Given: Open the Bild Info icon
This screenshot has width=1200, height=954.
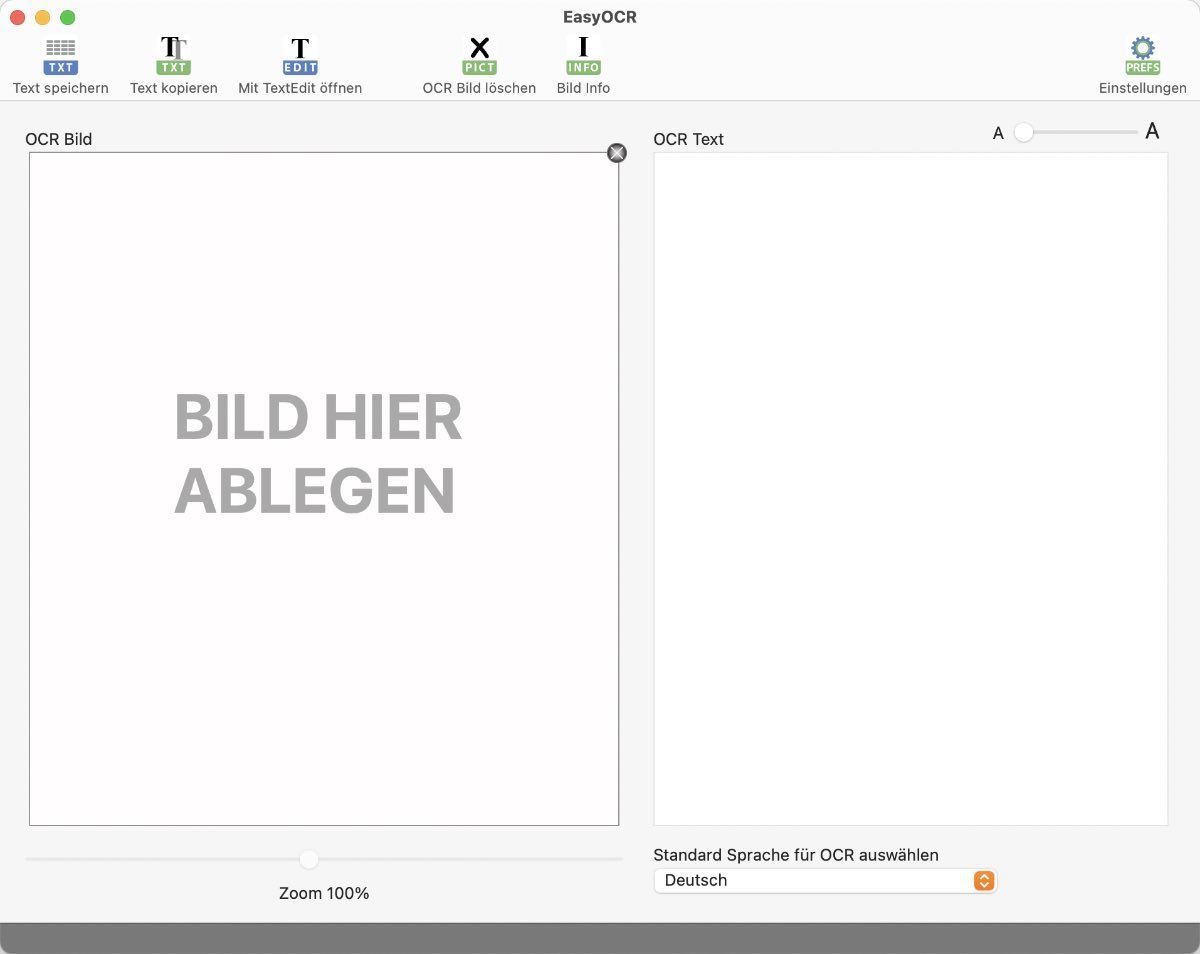Looking at the screenshot, I should pos(583,56).
